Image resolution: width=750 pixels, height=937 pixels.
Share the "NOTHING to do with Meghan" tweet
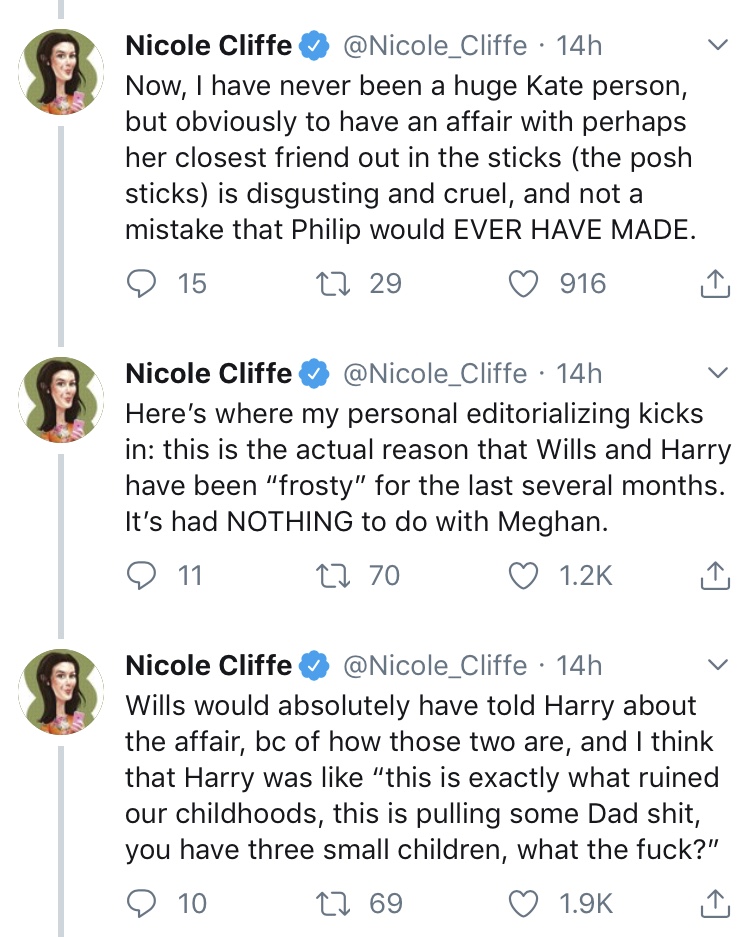[712, 576]
